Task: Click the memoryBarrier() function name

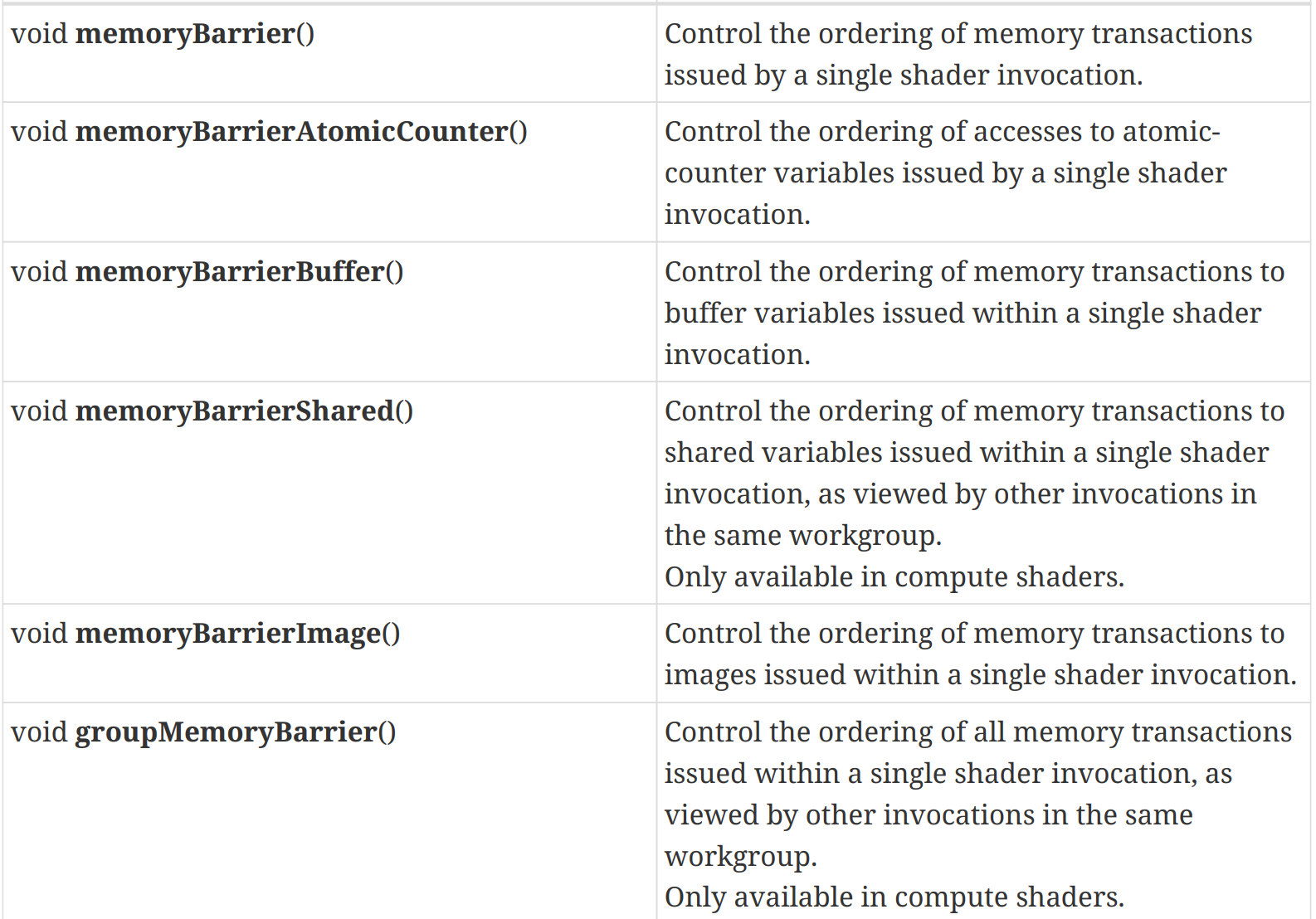Action: [x=194, y=34]
